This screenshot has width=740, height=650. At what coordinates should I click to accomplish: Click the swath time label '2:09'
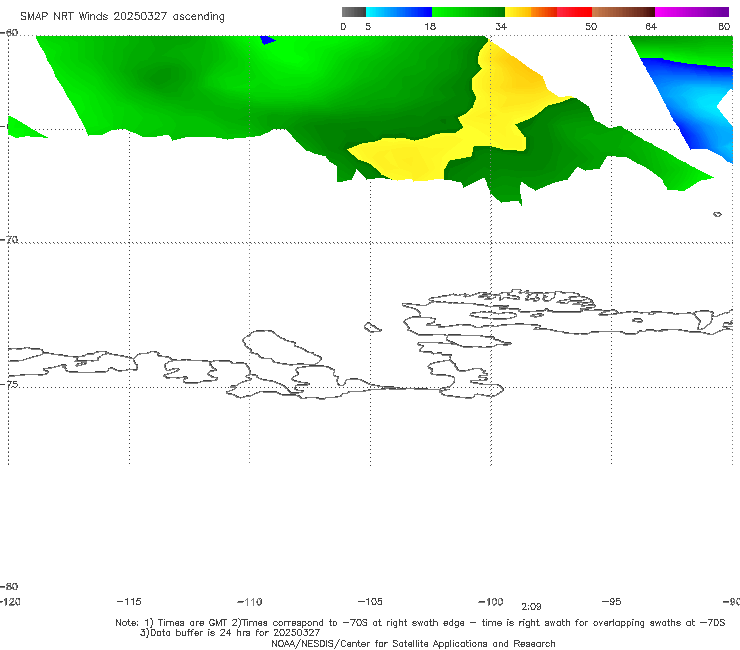point(531,607)
